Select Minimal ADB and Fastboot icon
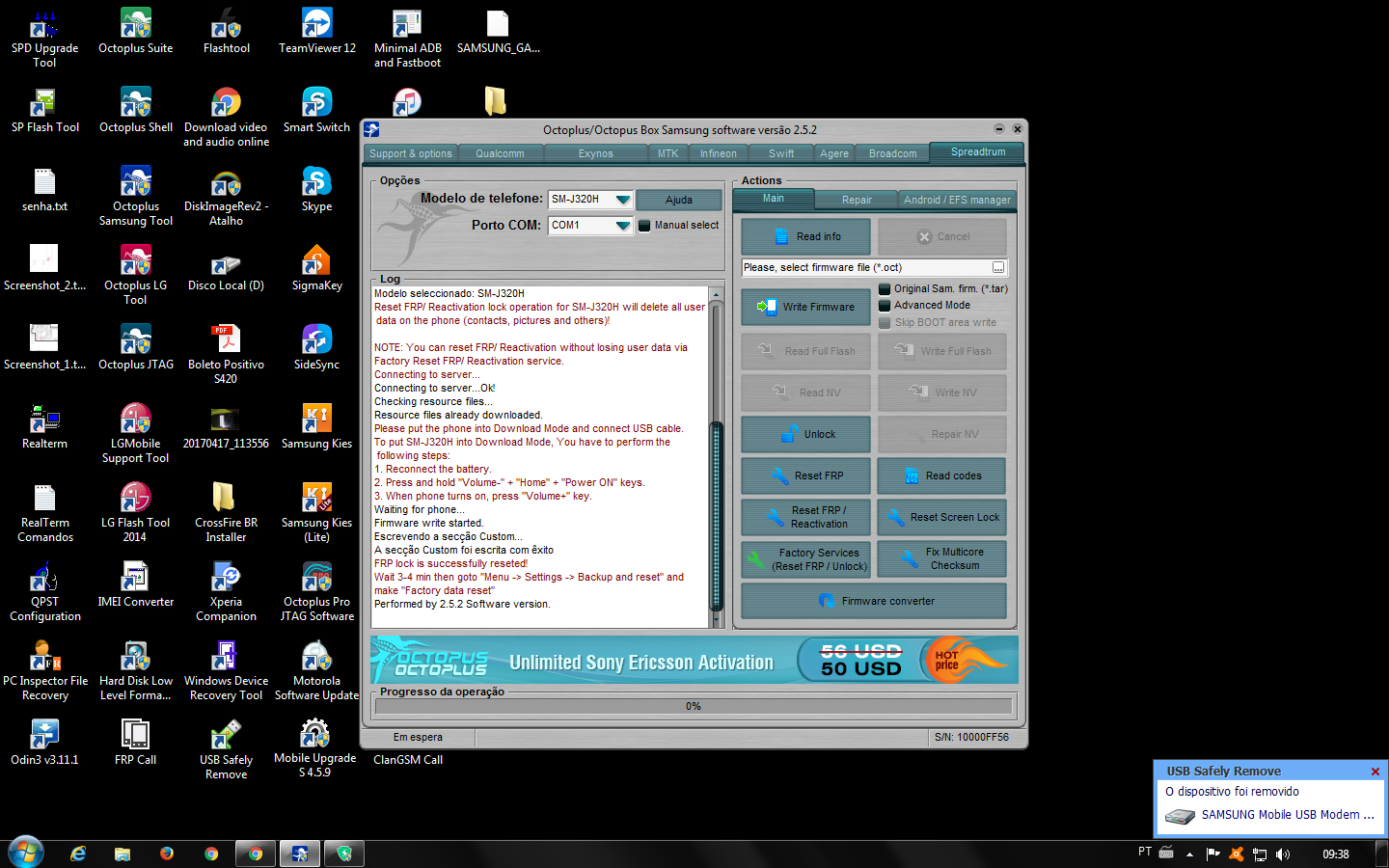1389x868 pixels. pos(407,39)
